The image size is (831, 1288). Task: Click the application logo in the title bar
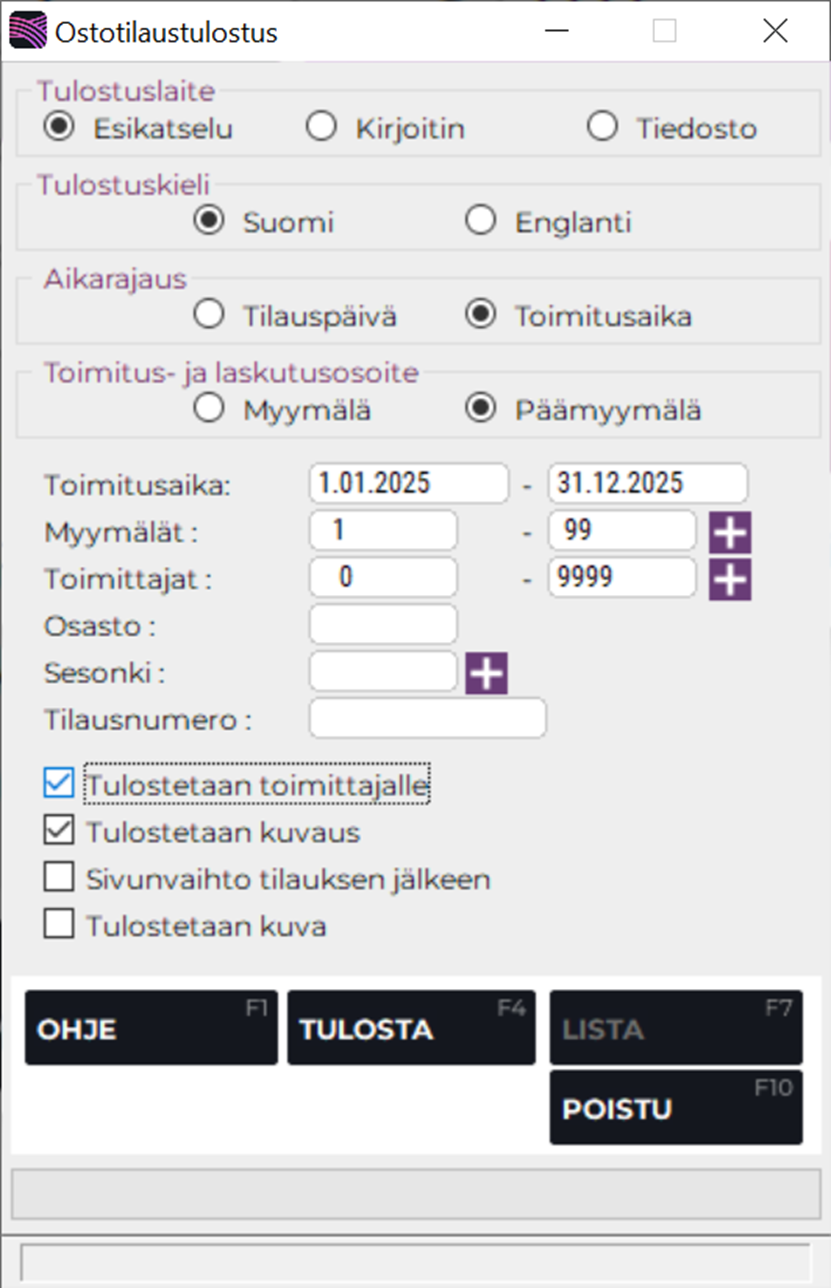[x=28, y=30]
